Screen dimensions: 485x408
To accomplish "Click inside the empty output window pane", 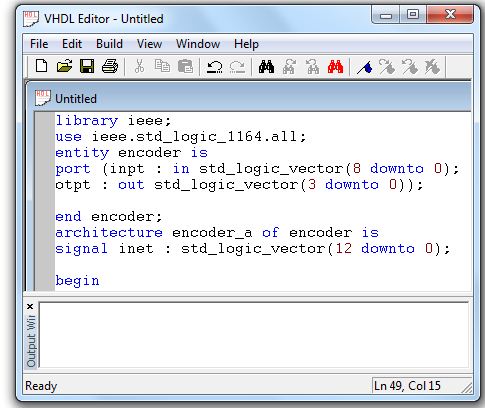I will [x=254, y=335].
